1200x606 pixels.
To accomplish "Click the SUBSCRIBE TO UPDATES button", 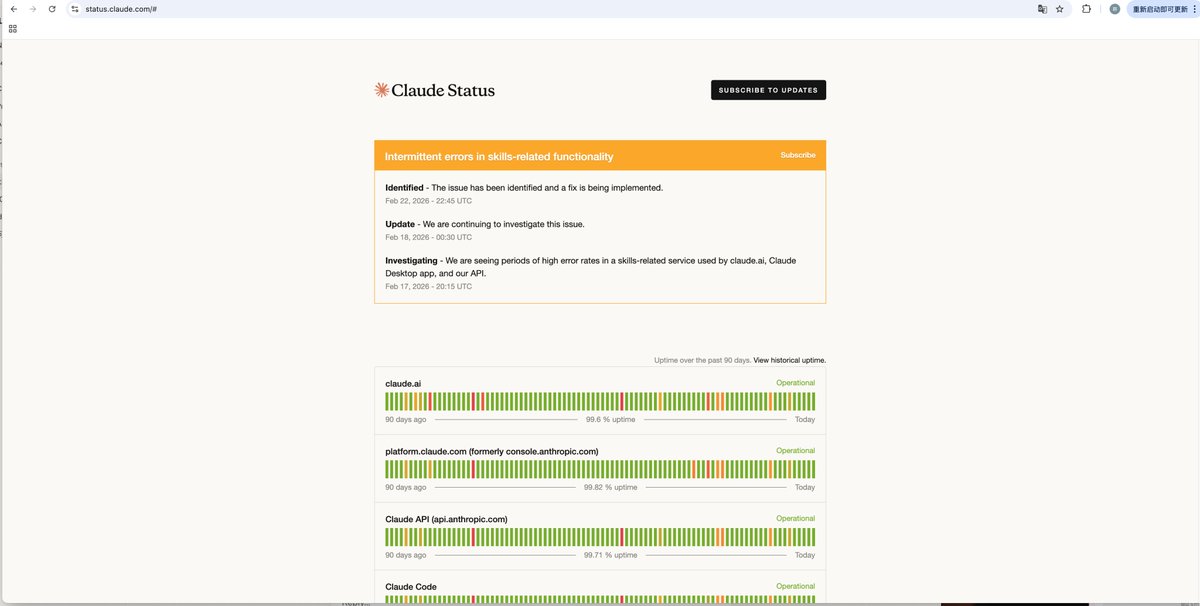I will click(x=768, y=90).
